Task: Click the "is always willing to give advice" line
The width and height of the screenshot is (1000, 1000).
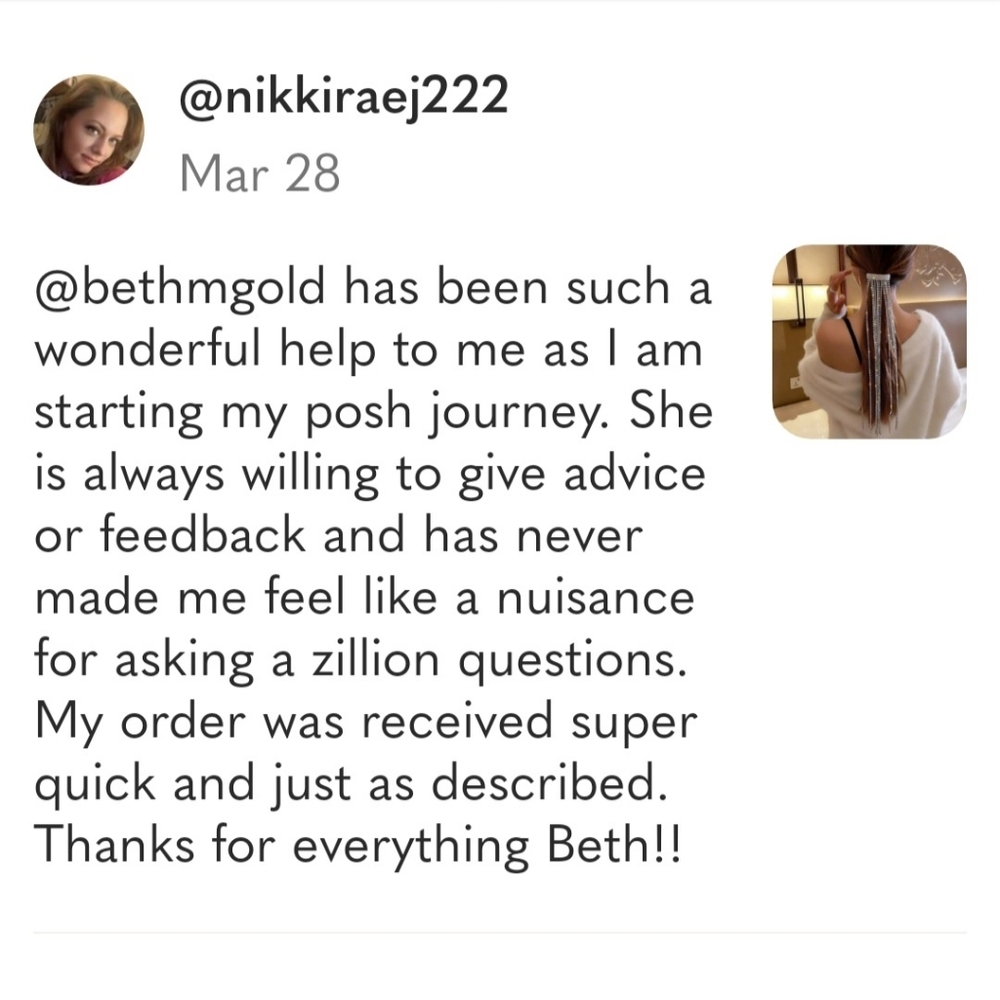Action: click(x=369, y=473)
